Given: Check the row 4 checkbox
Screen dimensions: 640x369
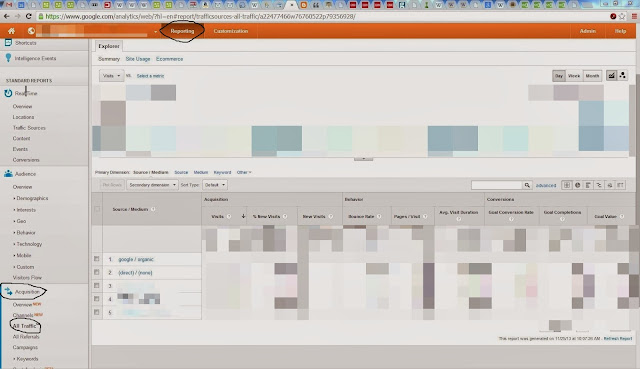Looking at the screenshot, I should (x=97, y=299).
